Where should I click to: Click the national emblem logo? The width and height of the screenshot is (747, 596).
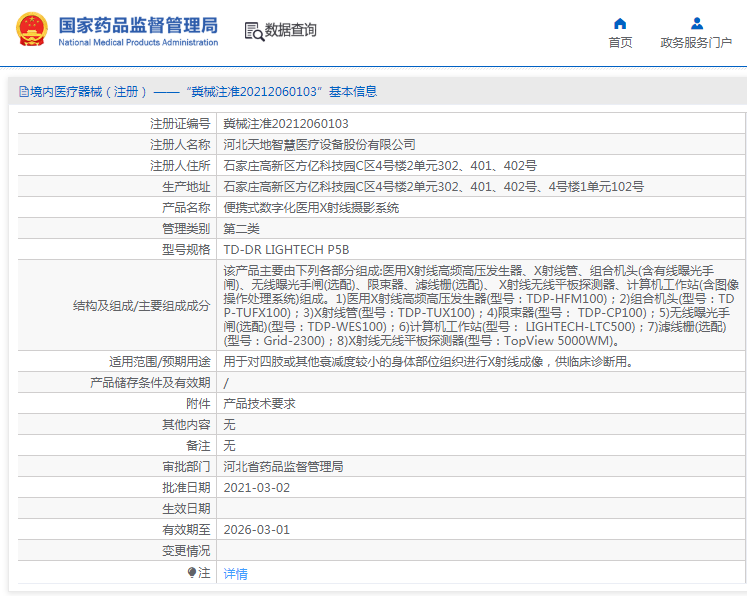coord(32,30)
